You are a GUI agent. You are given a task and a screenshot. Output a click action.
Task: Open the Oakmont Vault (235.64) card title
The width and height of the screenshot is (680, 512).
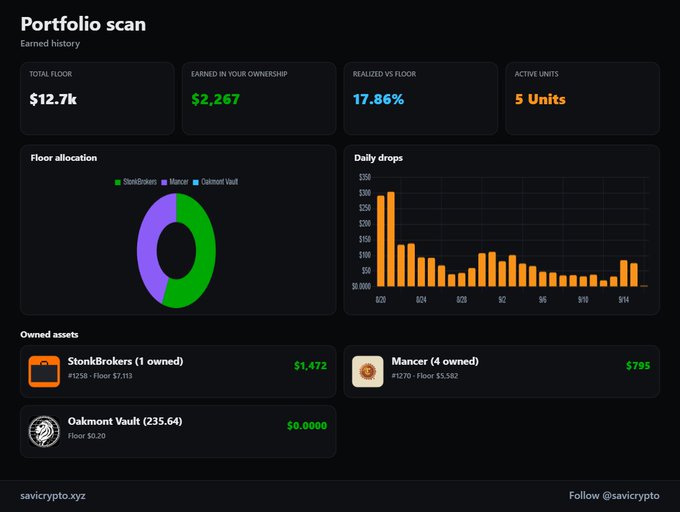125,421
